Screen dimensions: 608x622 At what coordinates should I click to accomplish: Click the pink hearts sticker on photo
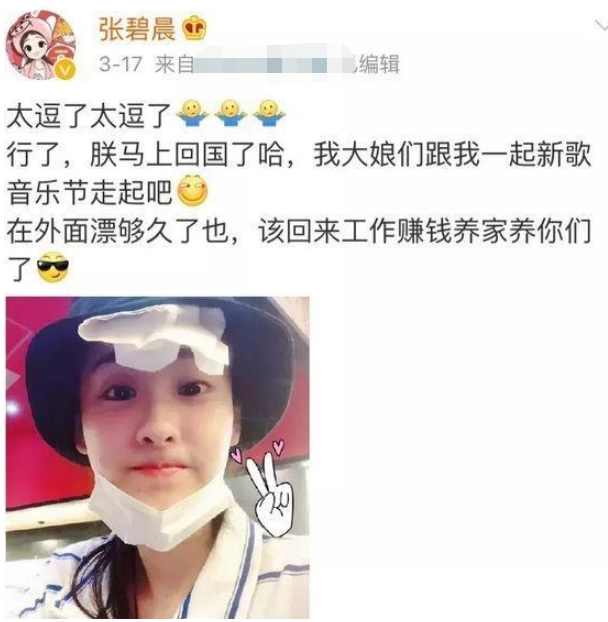259,449
